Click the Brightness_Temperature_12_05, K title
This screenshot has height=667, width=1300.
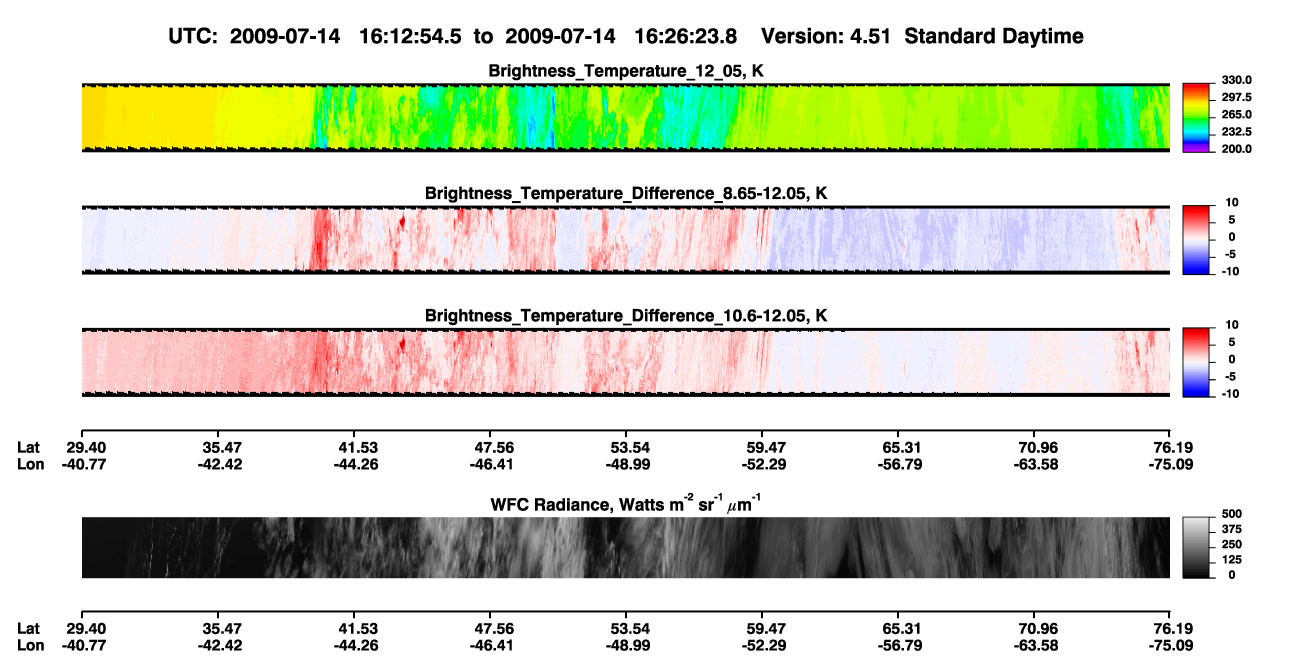[x=626, y=70]
